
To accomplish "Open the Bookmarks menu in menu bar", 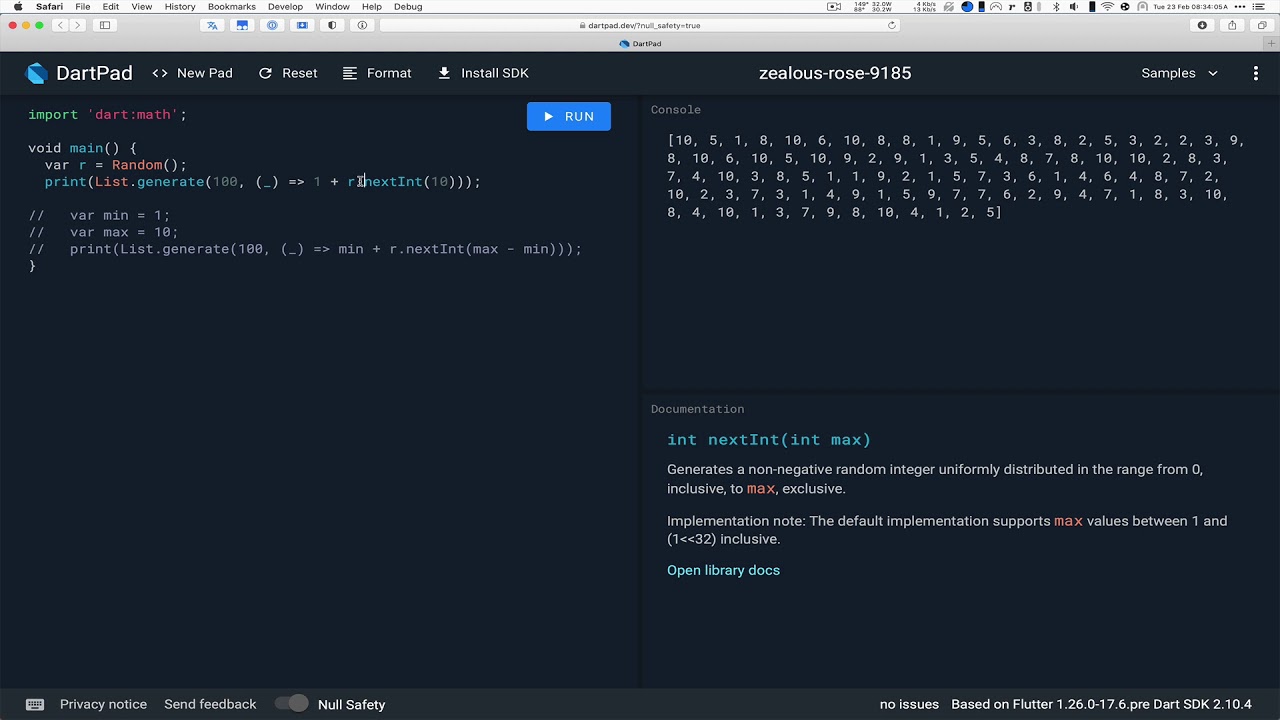I will coord(232,6).
